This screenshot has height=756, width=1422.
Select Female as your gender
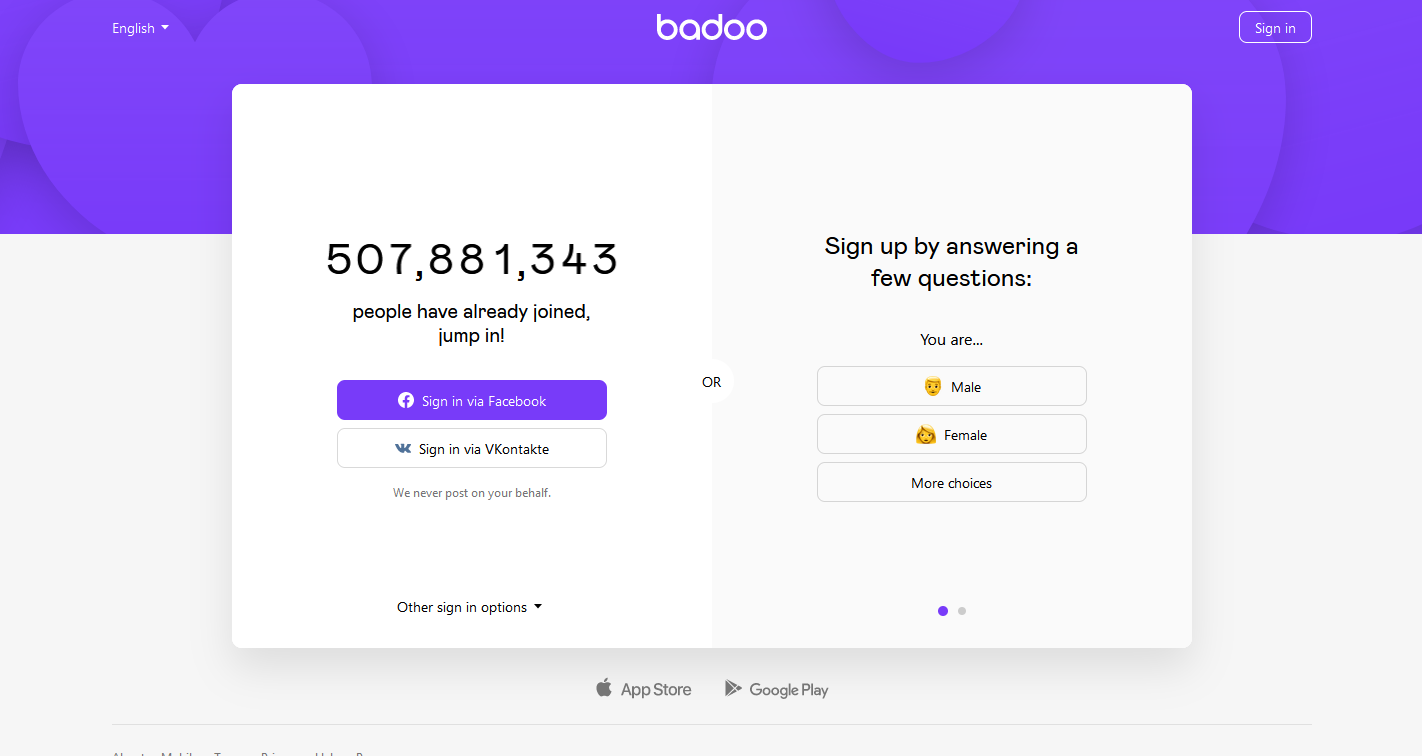pos(952,434)
